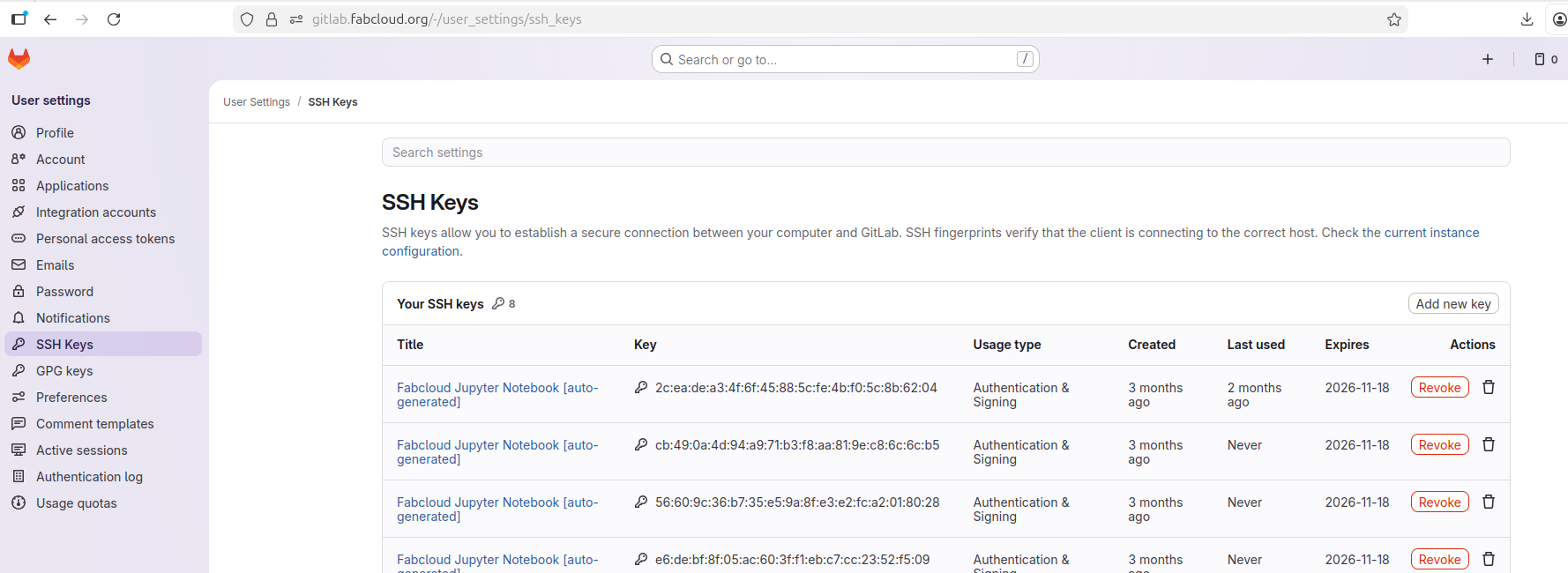Open the current instance configuration link
Image resolution: width=1568 pixels, height=573 pixels.
1430,233
